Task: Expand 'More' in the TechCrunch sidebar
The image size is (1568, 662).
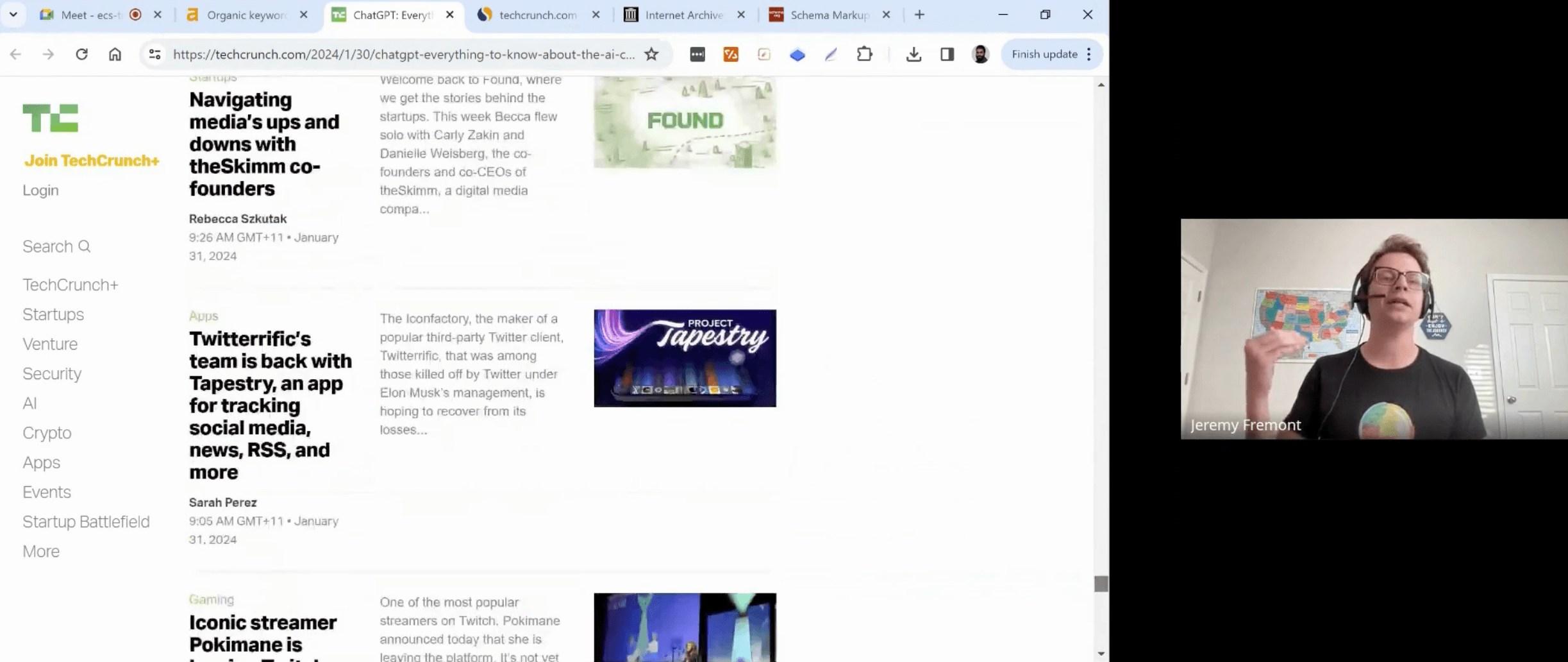Action: [40, 550]
